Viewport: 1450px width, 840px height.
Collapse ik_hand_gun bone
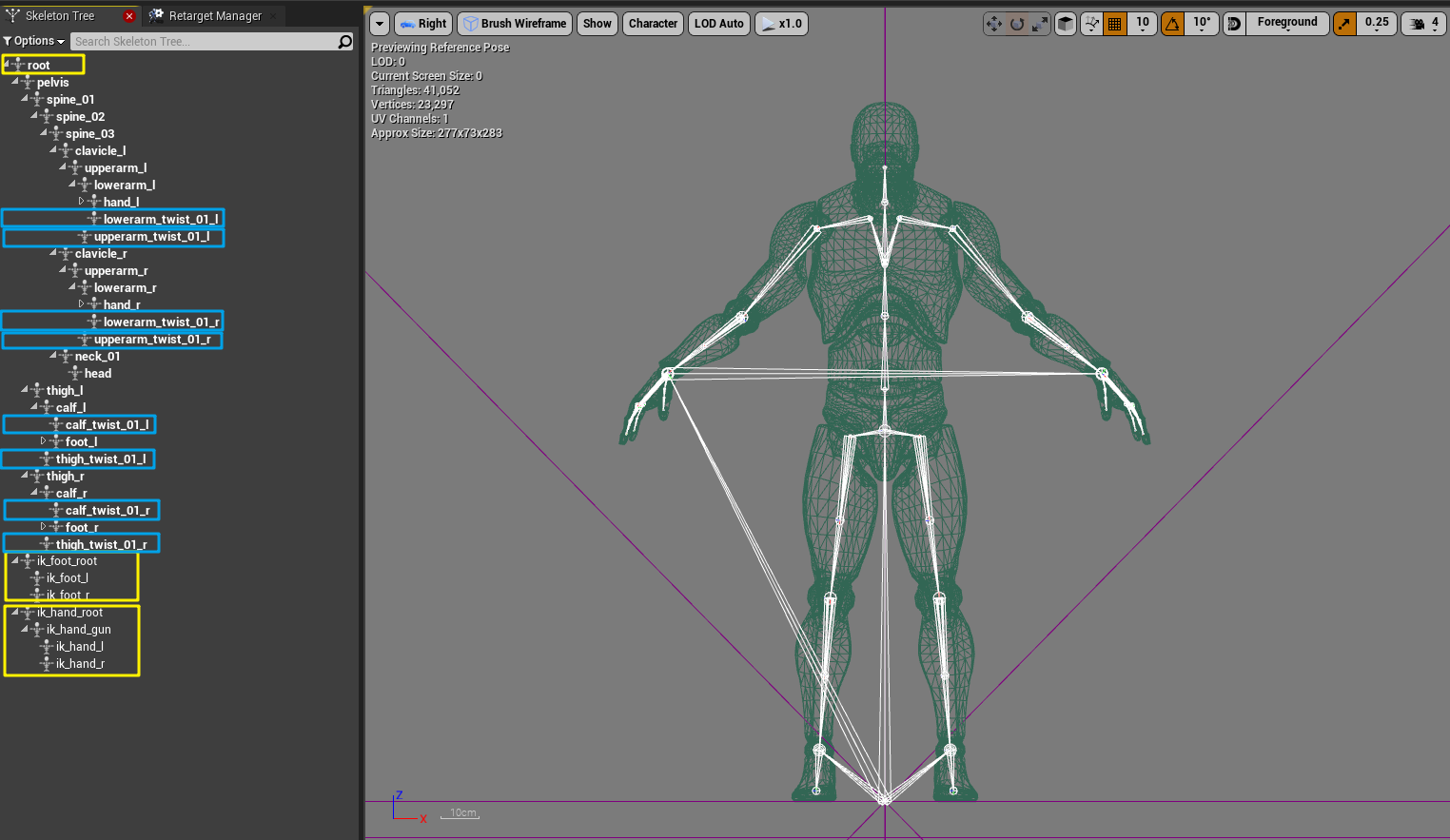(x=25, y=630)
